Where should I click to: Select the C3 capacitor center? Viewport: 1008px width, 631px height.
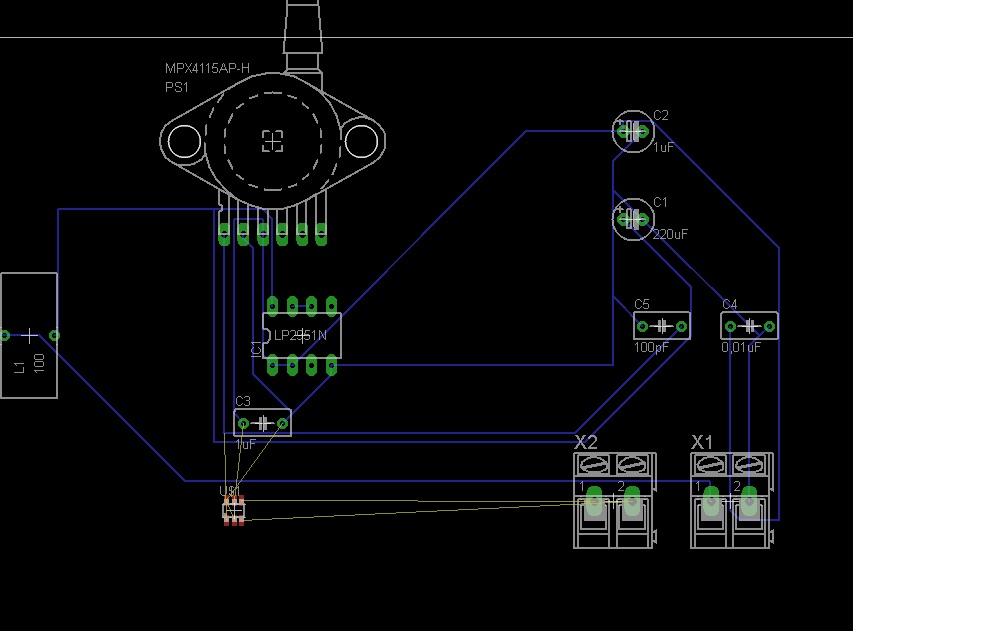262,423
